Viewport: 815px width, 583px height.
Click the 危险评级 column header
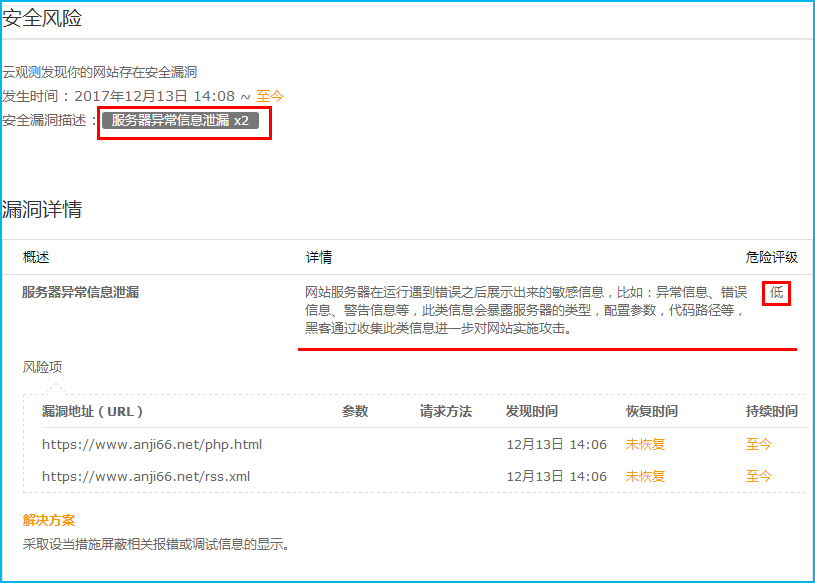point(771,257)
